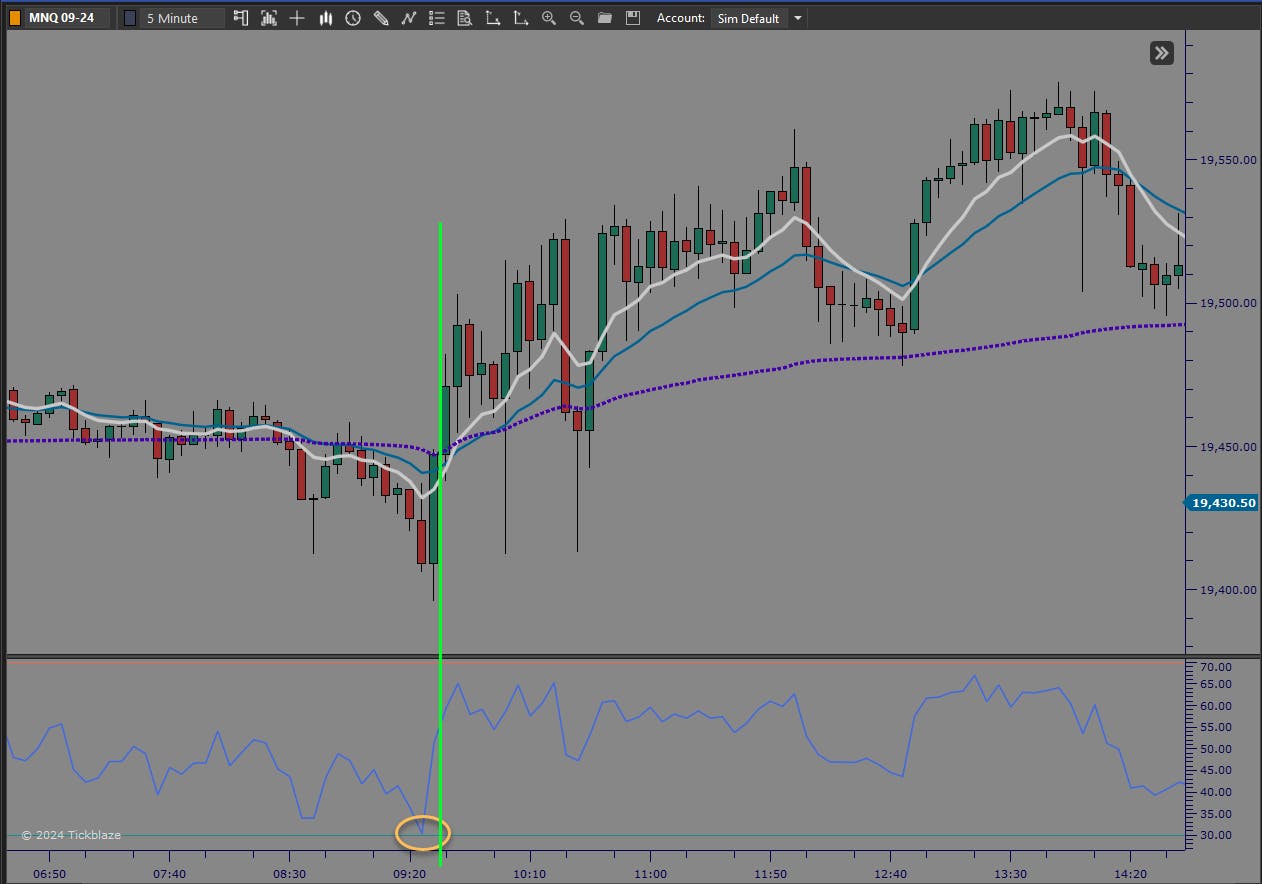This screenshot has height=884, width=1262.
Task: Click the clock session icon
Action: (x=353, y=18)
